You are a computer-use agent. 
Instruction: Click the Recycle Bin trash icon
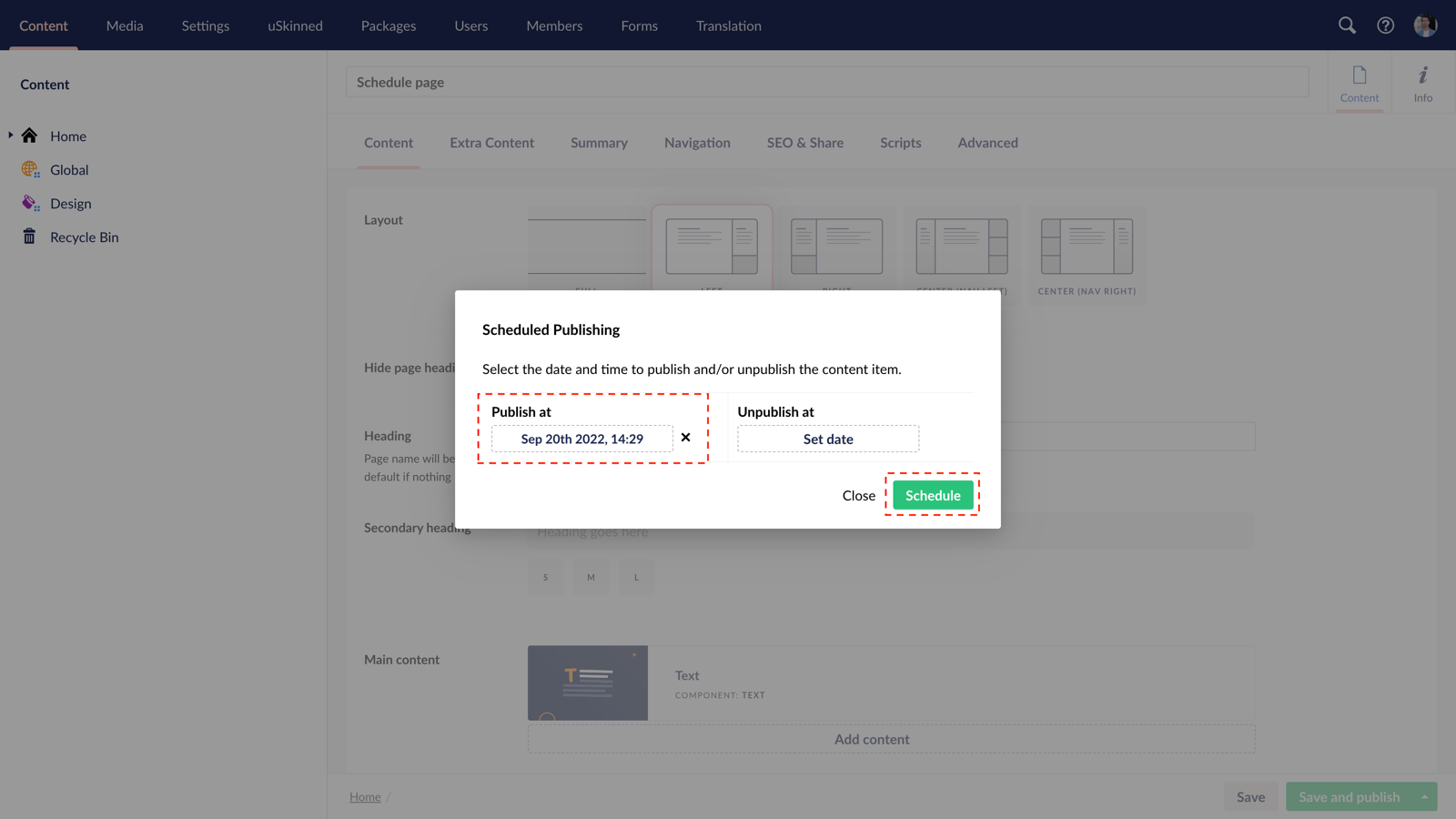coord(29,237)
